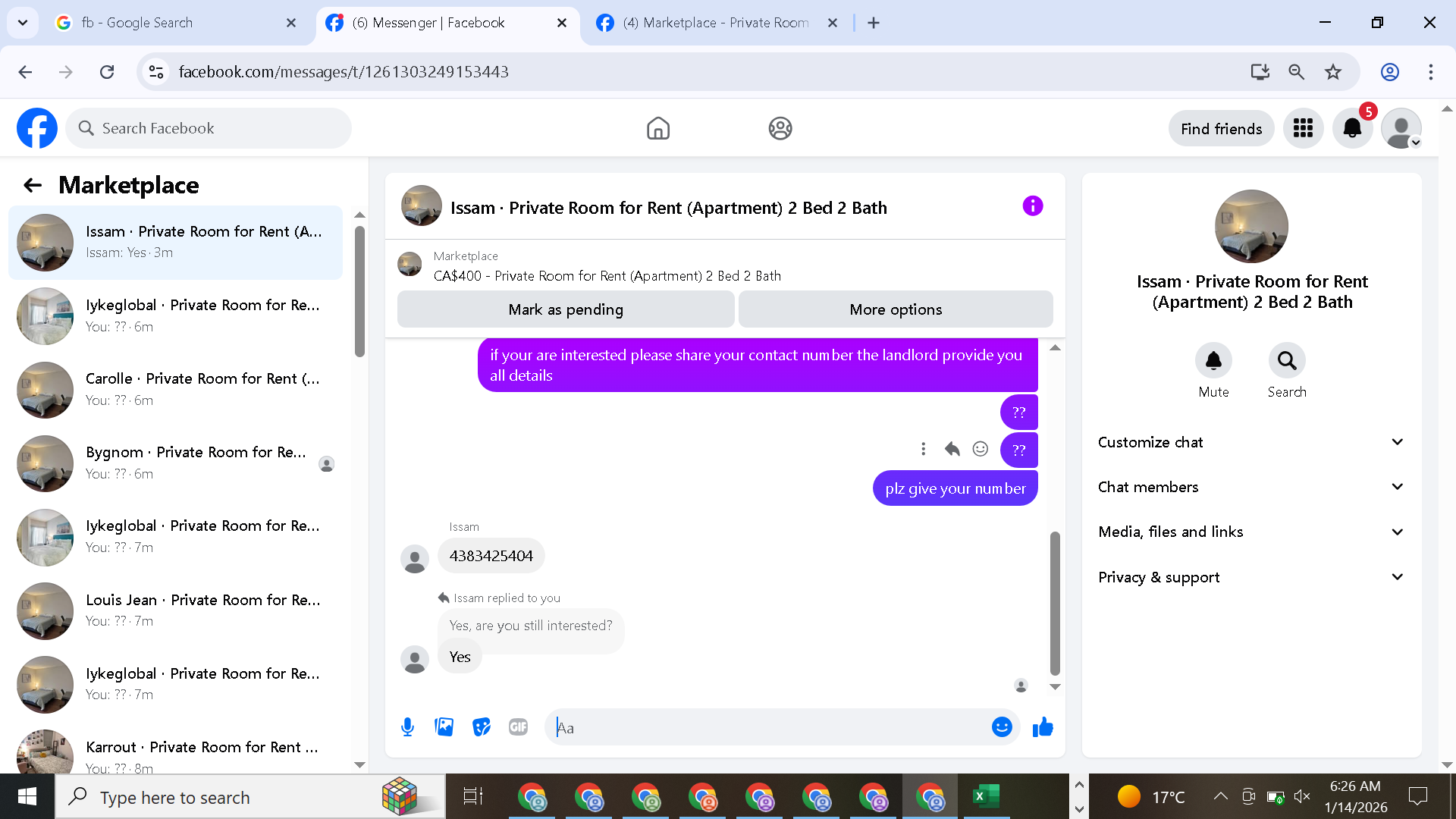Click Mark as pending button
Screen dimensions: 1456x819
[566, 309]
